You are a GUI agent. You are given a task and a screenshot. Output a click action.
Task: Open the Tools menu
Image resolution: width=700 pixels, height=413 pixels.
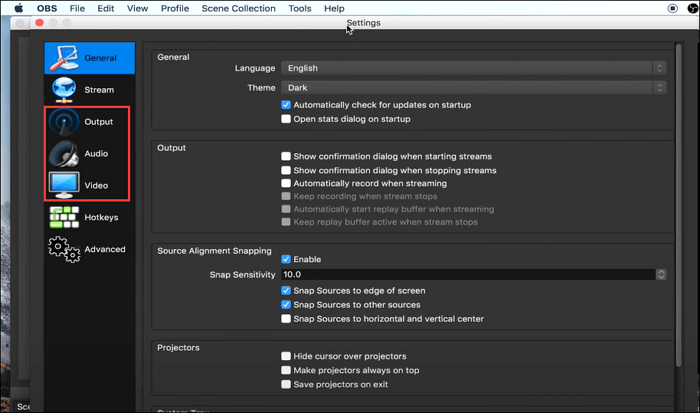tap(299, 8)
